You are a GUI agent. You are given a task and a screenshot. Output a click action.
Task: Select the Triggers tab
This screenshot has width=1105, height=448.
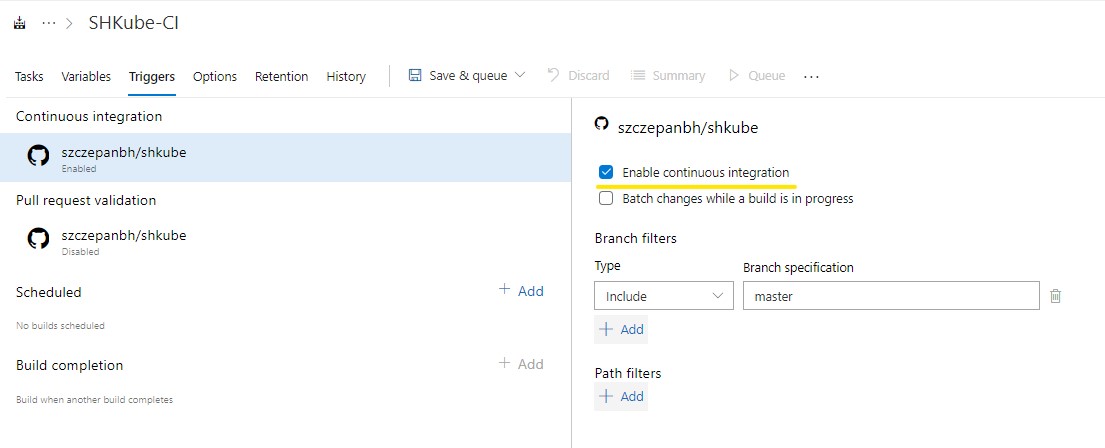(x=152, y=76)
